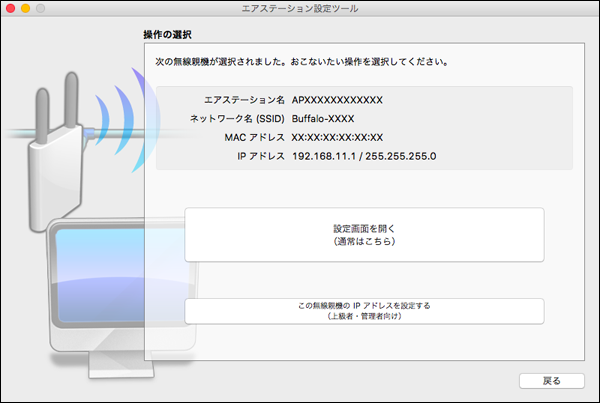The height and width of the screenshot is (403, 600).
Task: Click the MAC アドレス label
Action: pos(254,137)
